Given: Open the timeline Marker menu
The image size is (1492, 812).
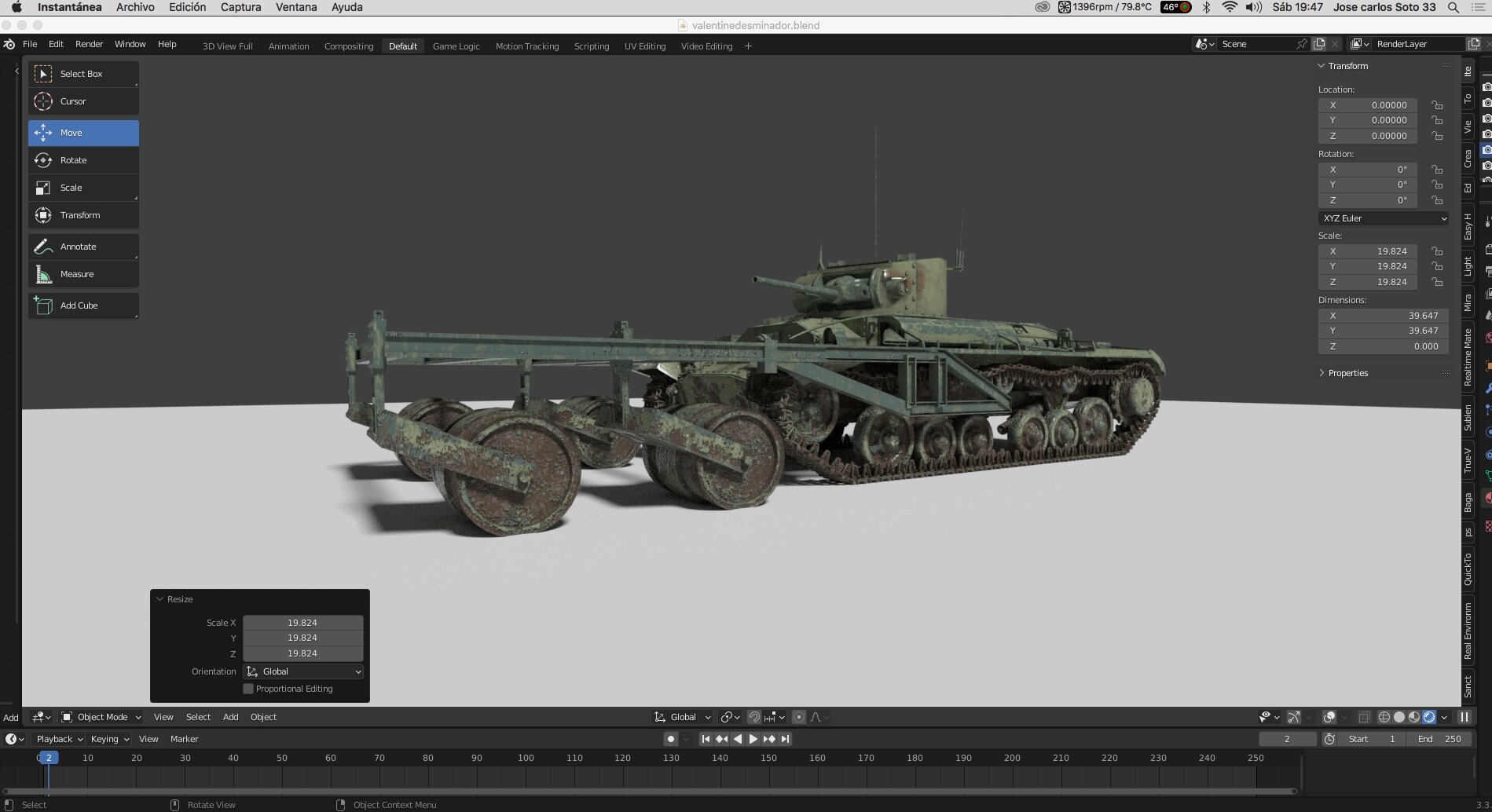Looking at the screenshot, I should point(184,739).
